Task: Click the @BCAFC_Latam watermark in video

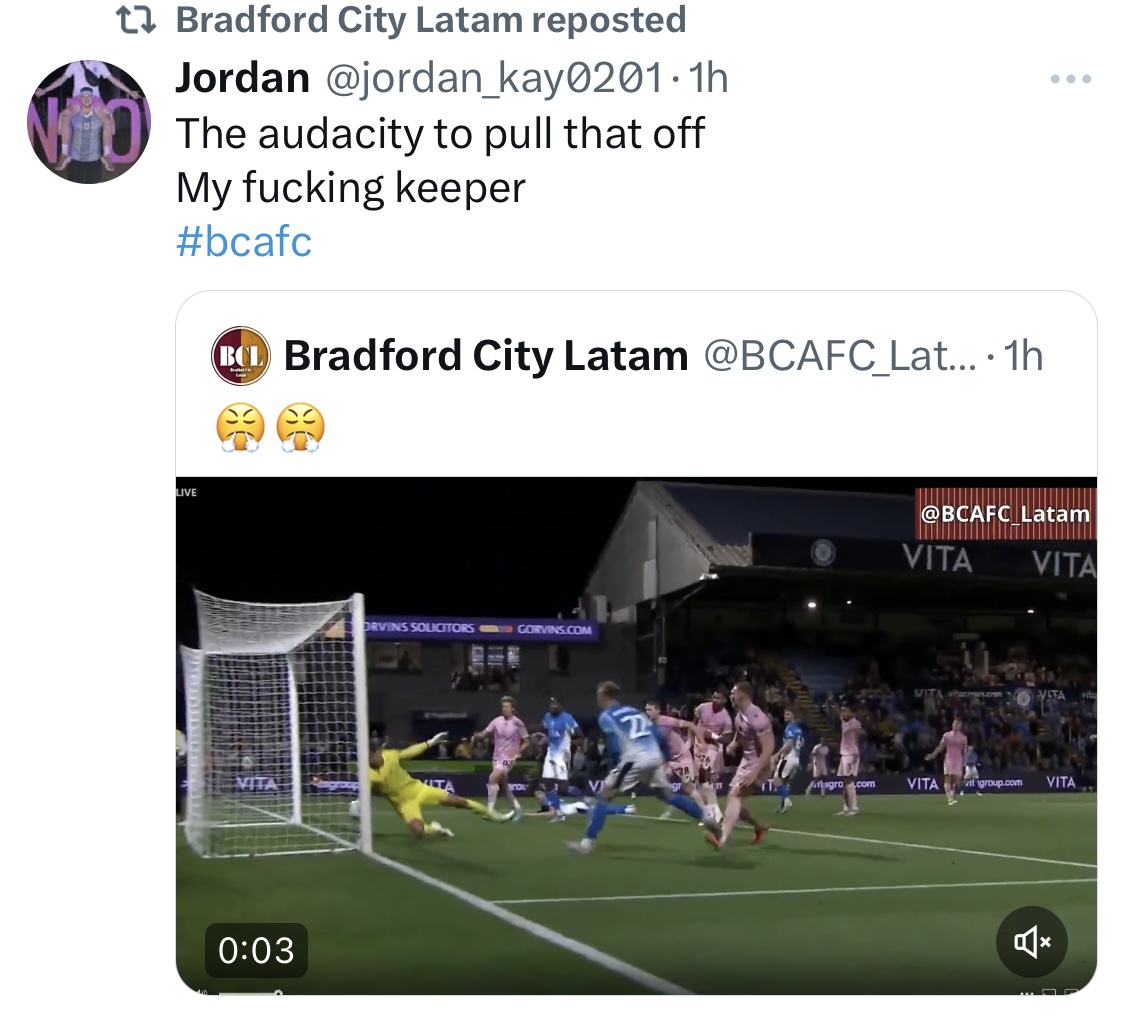Action: point(1005,514)
